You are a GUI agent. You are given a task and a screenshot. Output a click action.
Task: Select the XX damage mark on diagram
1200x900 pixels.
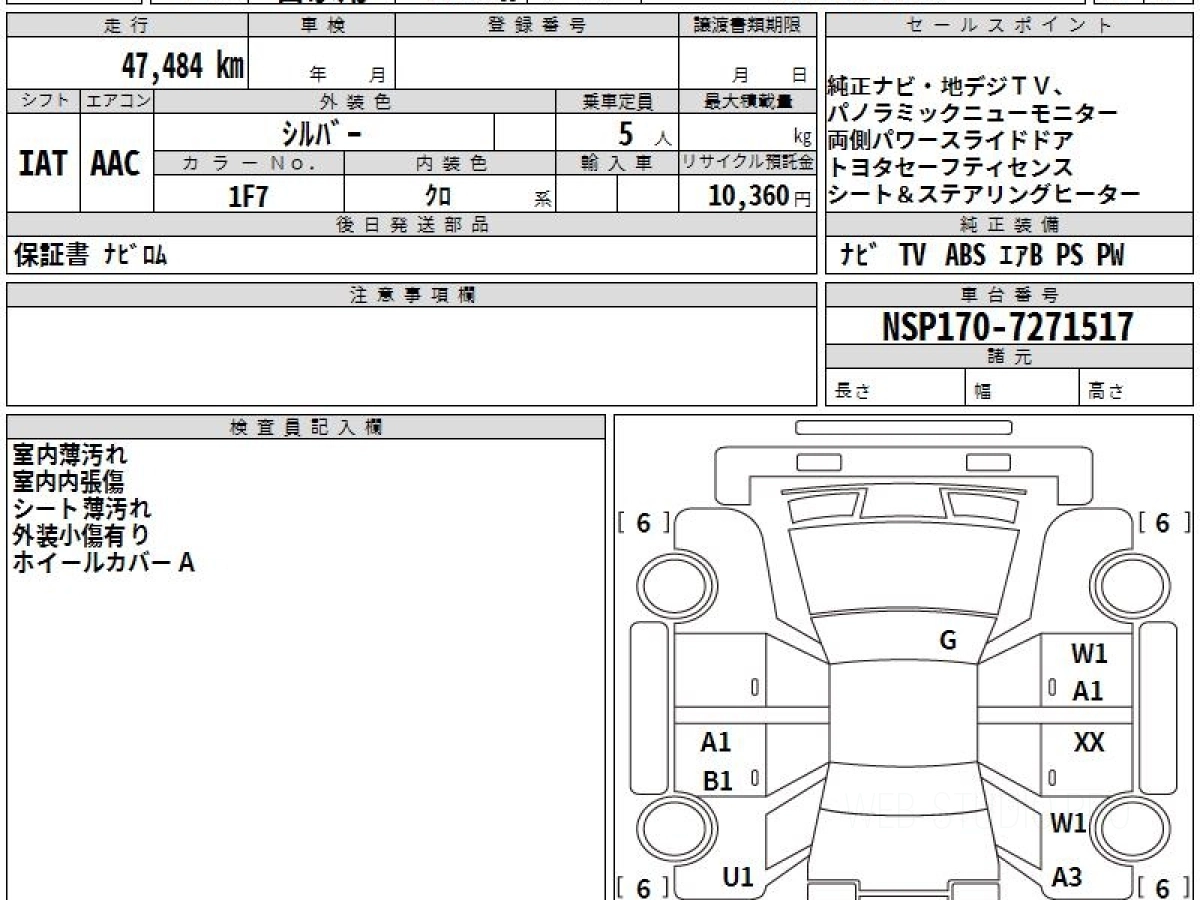click(x=1089, y=742)
